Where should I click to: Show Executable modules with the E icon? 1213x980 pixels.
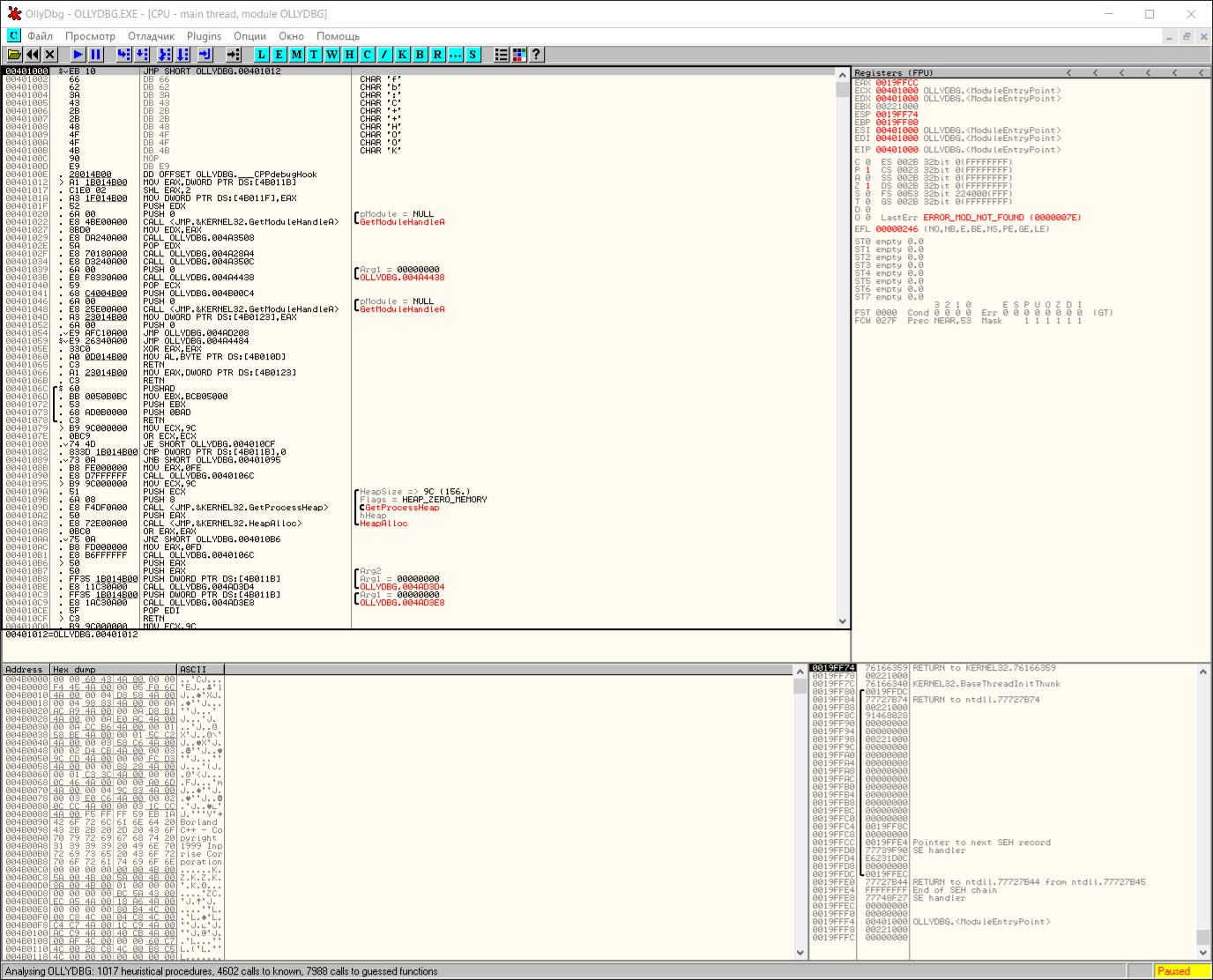point(279,55)
